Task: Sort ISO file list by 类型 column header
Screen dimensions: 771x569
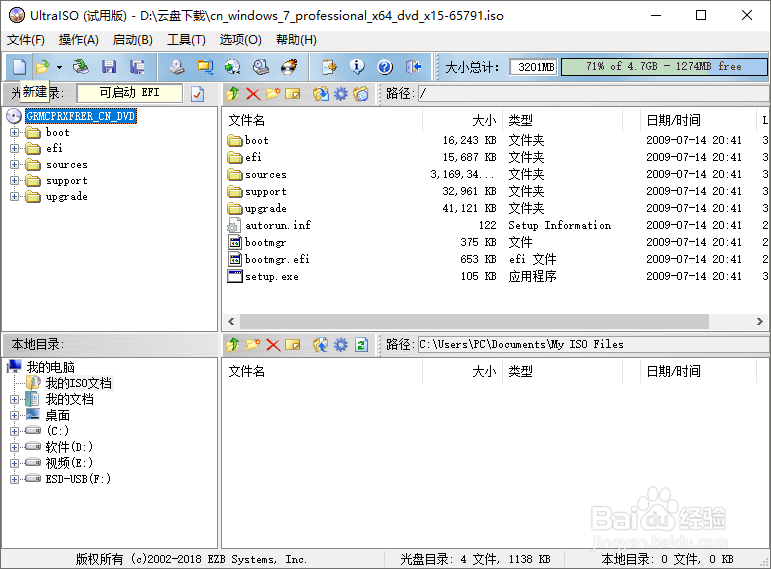Action: 563,120
